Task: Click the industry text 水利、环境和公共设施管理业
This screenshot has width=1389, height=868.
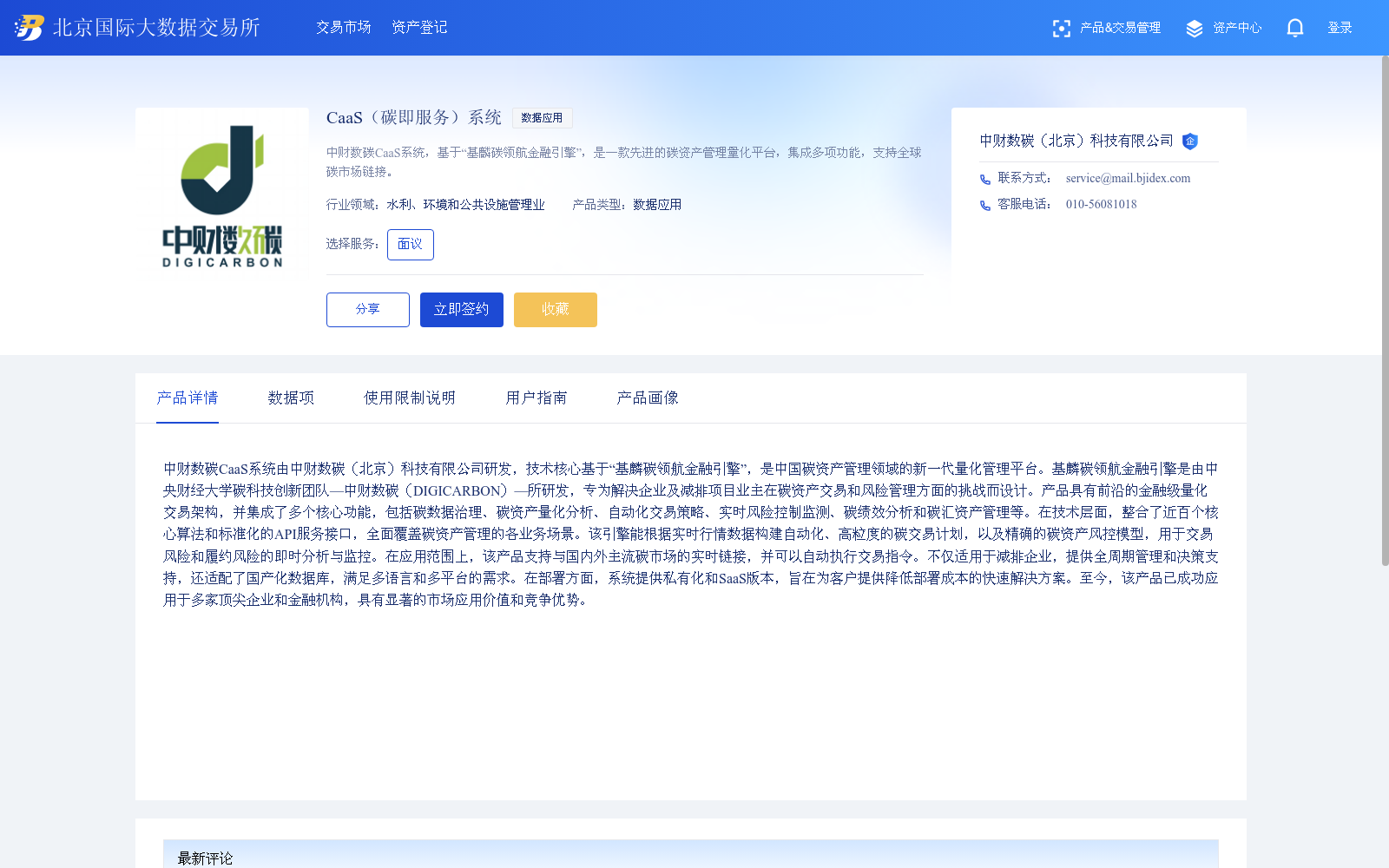Action: [x=465, y=205]
